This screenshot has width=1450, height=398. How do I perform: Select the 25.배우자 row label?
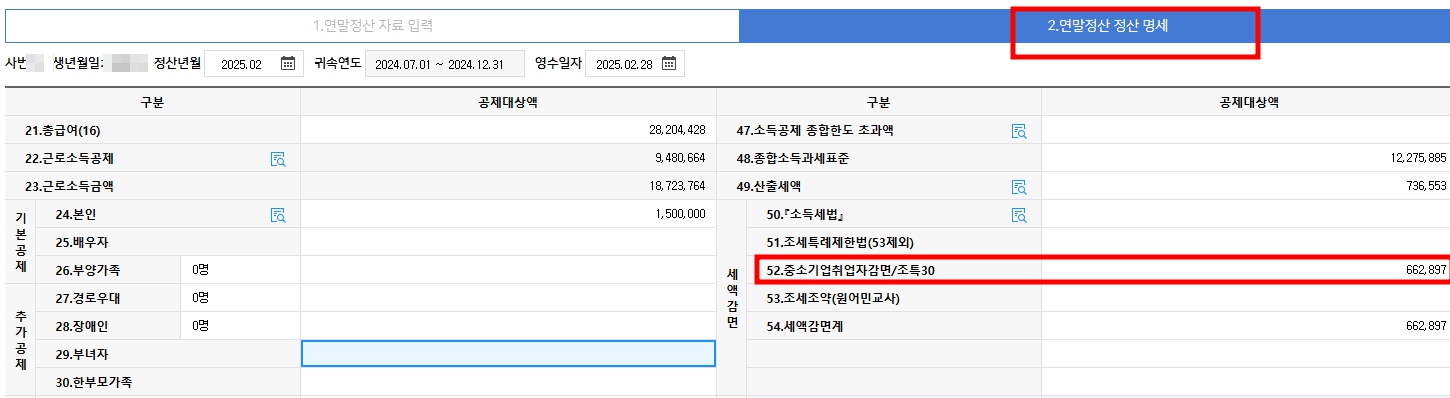click(x=81, y=242)
